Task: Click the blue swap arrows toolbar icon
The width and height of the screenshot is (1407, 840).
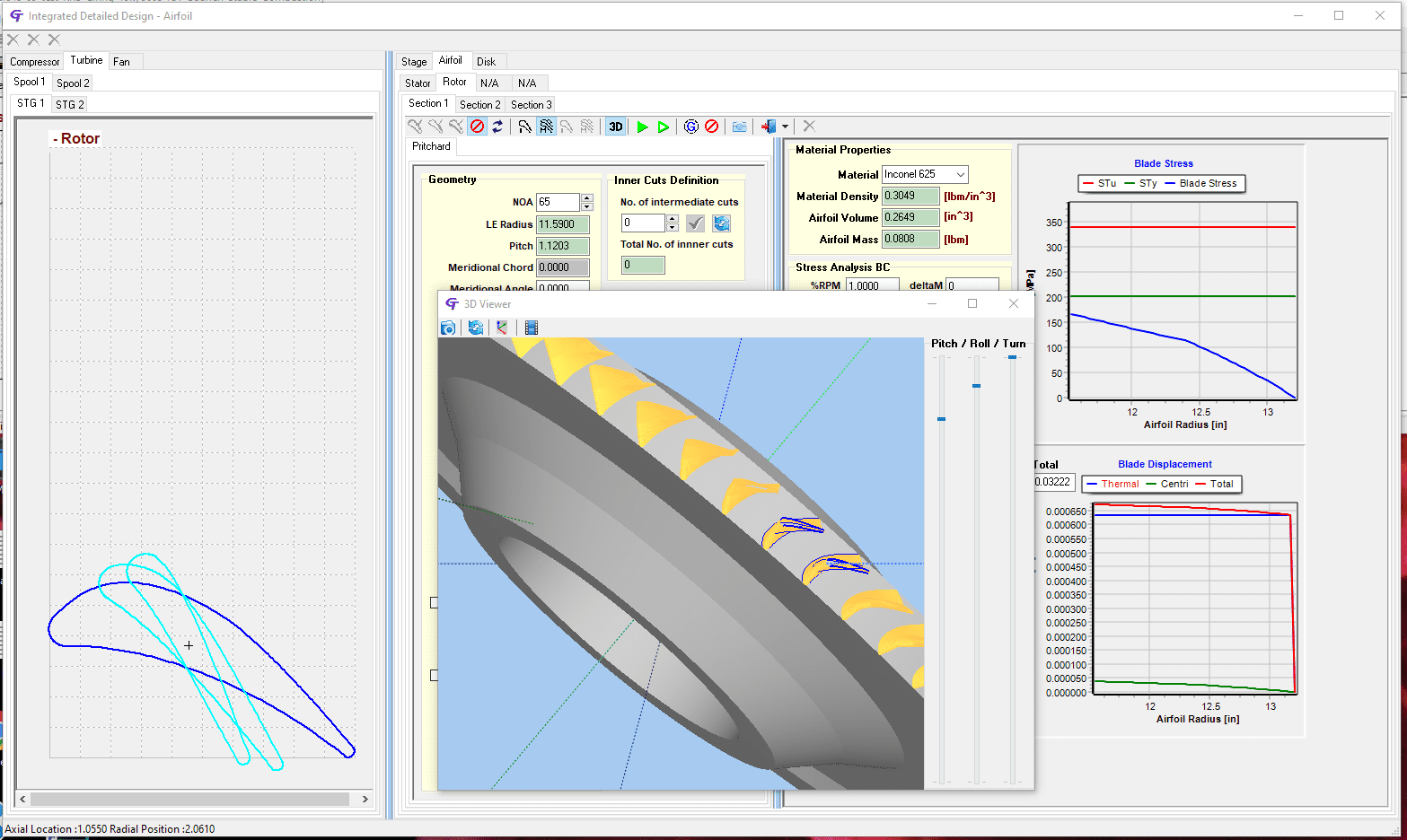Action: [x=497, y=127]
